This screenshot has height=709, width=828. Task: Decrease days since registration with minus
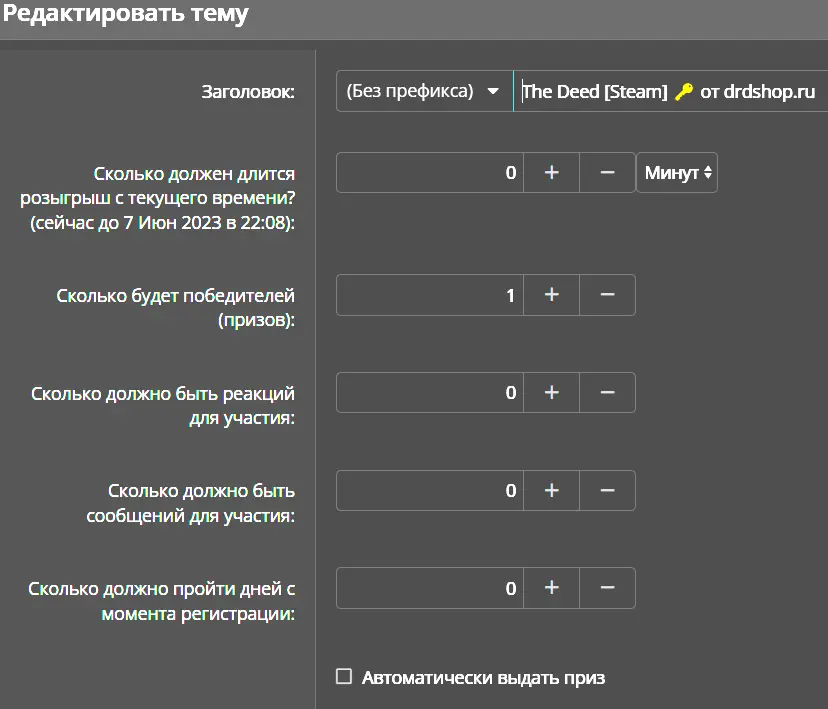(607, 588)
